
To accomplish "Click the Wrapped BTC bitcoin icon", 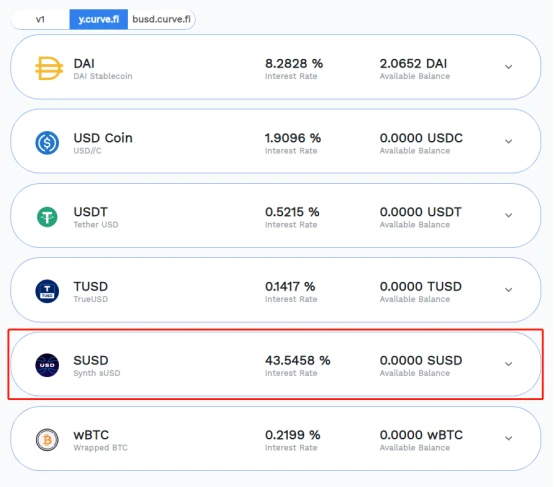I will point(47,440).
